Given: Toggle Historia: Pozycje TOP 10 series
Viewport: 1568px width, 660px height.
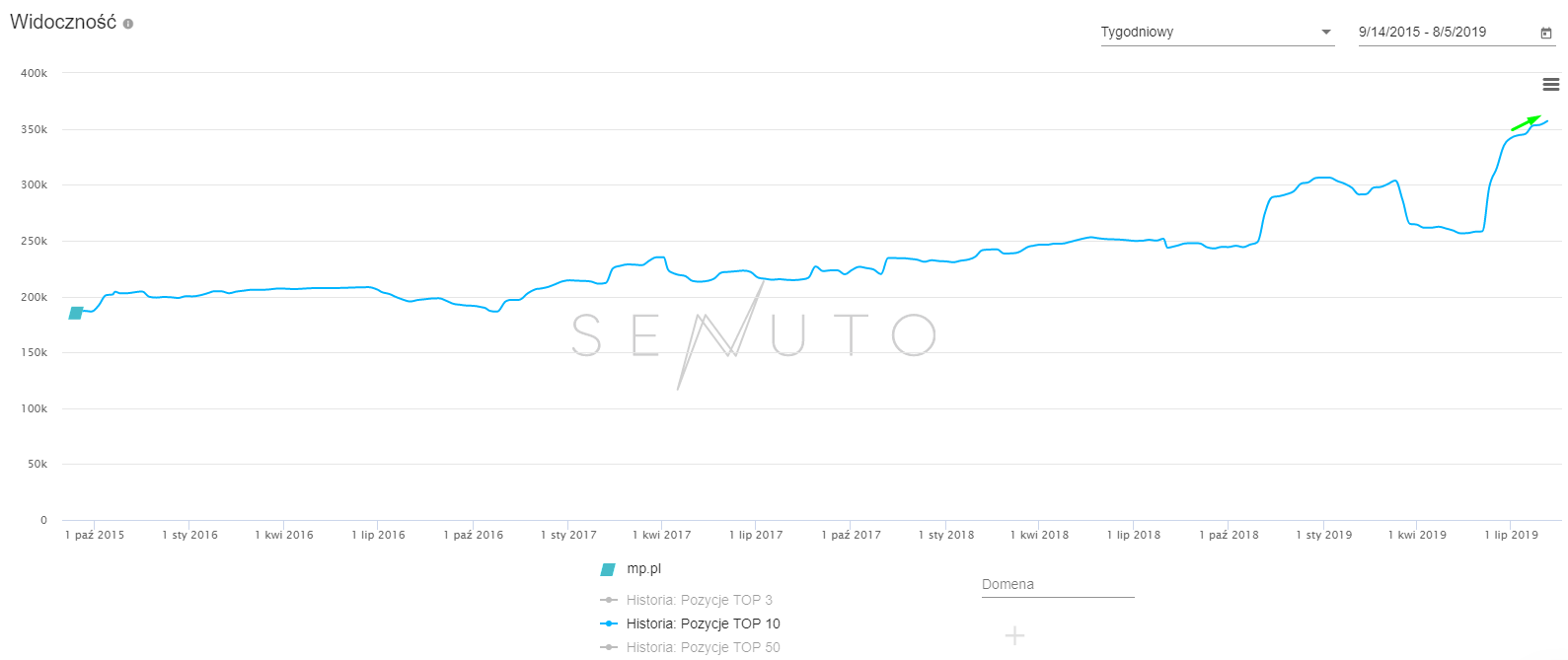Looking at the screenshot, I should coord(703,623).
